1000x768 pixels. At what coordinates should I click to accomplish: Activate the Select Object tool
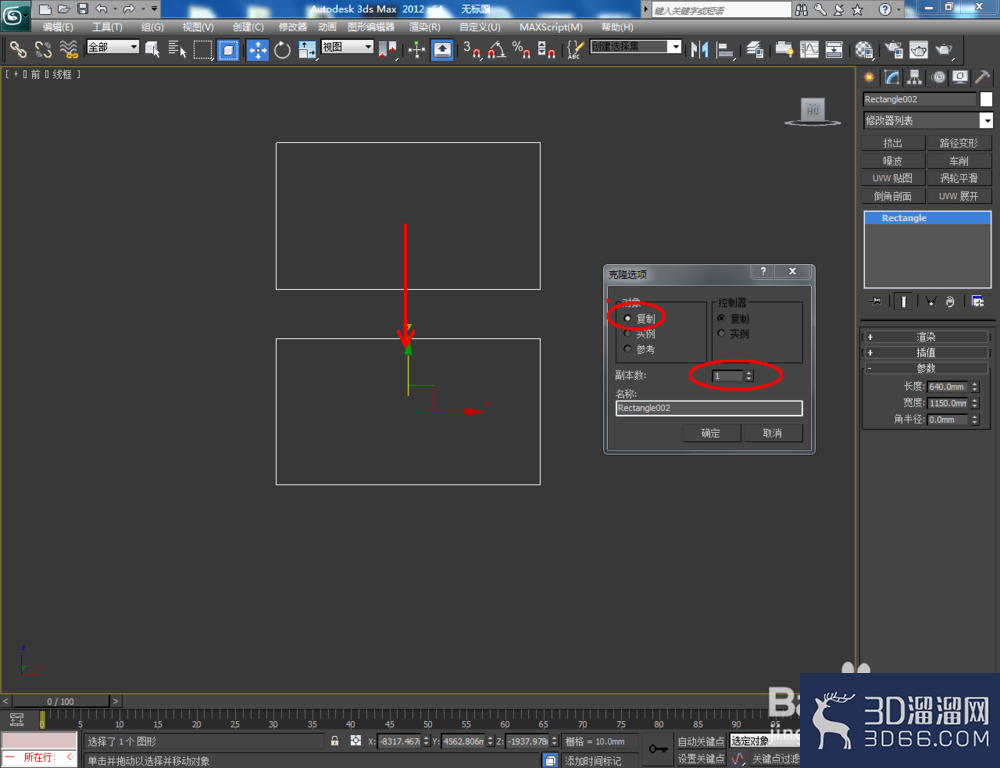tap(152, 49)
